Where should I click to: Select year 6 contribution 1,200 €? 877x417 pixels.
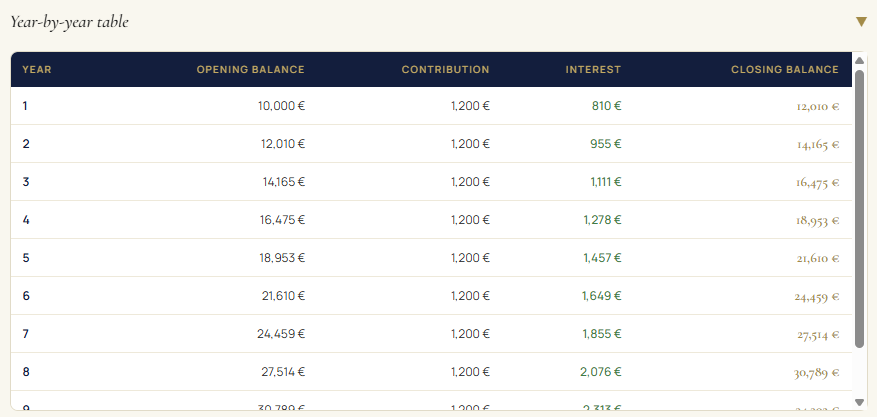470,296
